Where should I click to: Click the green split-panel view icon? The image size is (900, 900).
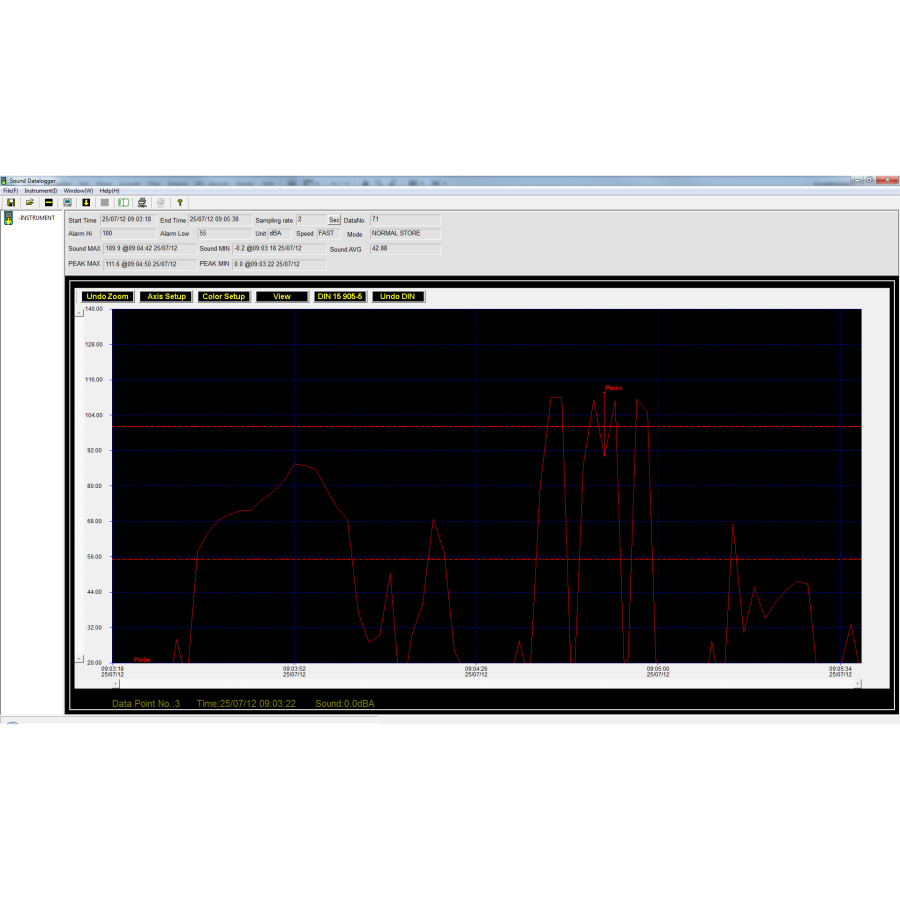point(123,202)
